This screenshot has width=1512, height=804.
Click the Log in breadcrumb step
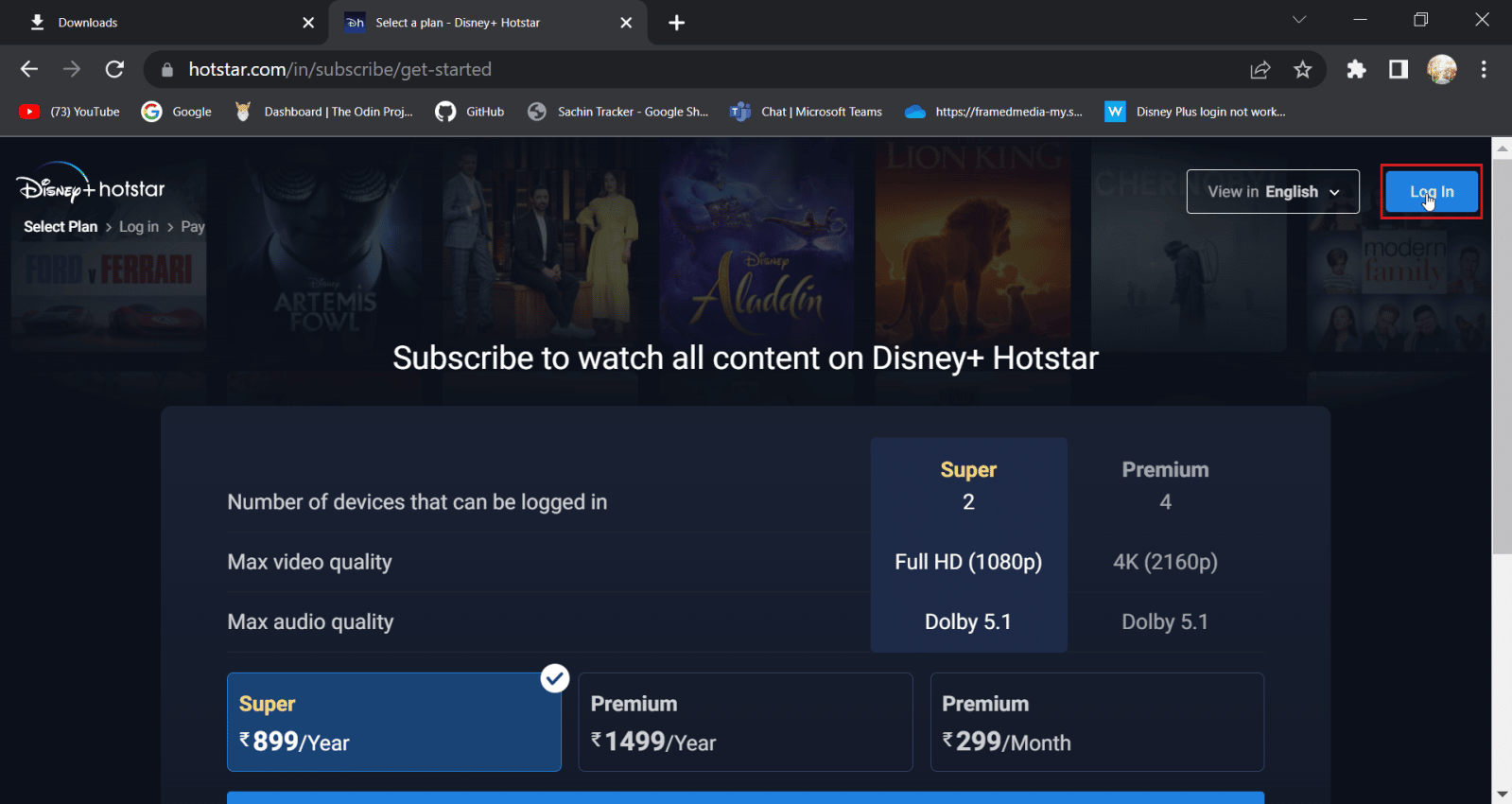139,227
